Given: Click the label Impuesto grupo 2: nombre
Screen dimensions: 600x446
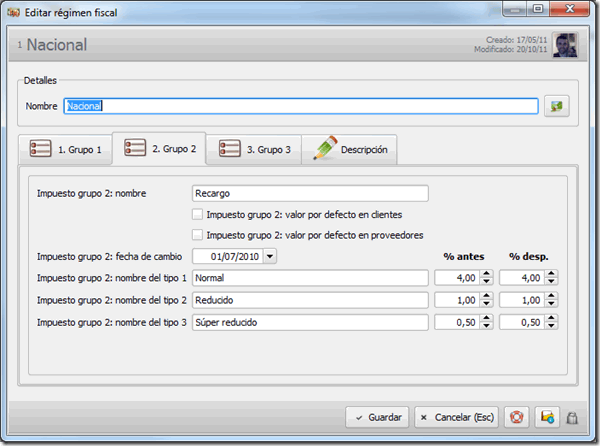Looking at the screenshot, I should 91,194.
